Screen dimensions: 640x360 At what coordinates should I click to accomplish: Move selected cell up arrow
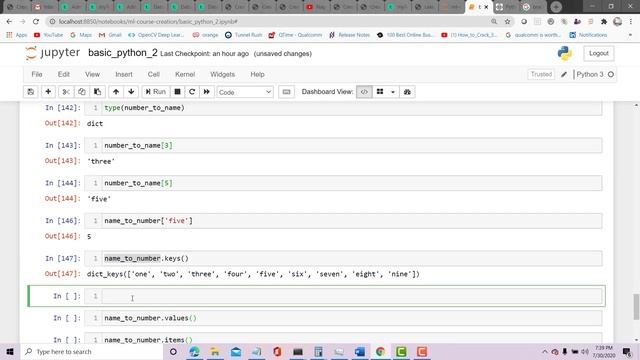click(116, 92)
